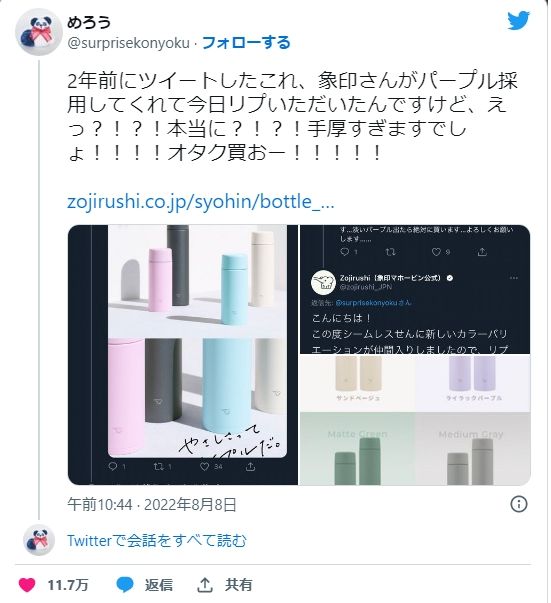This screenshot has width=551, height=603.
Task: Click the tweet info circle icon
Action: [x=518, y=504]
